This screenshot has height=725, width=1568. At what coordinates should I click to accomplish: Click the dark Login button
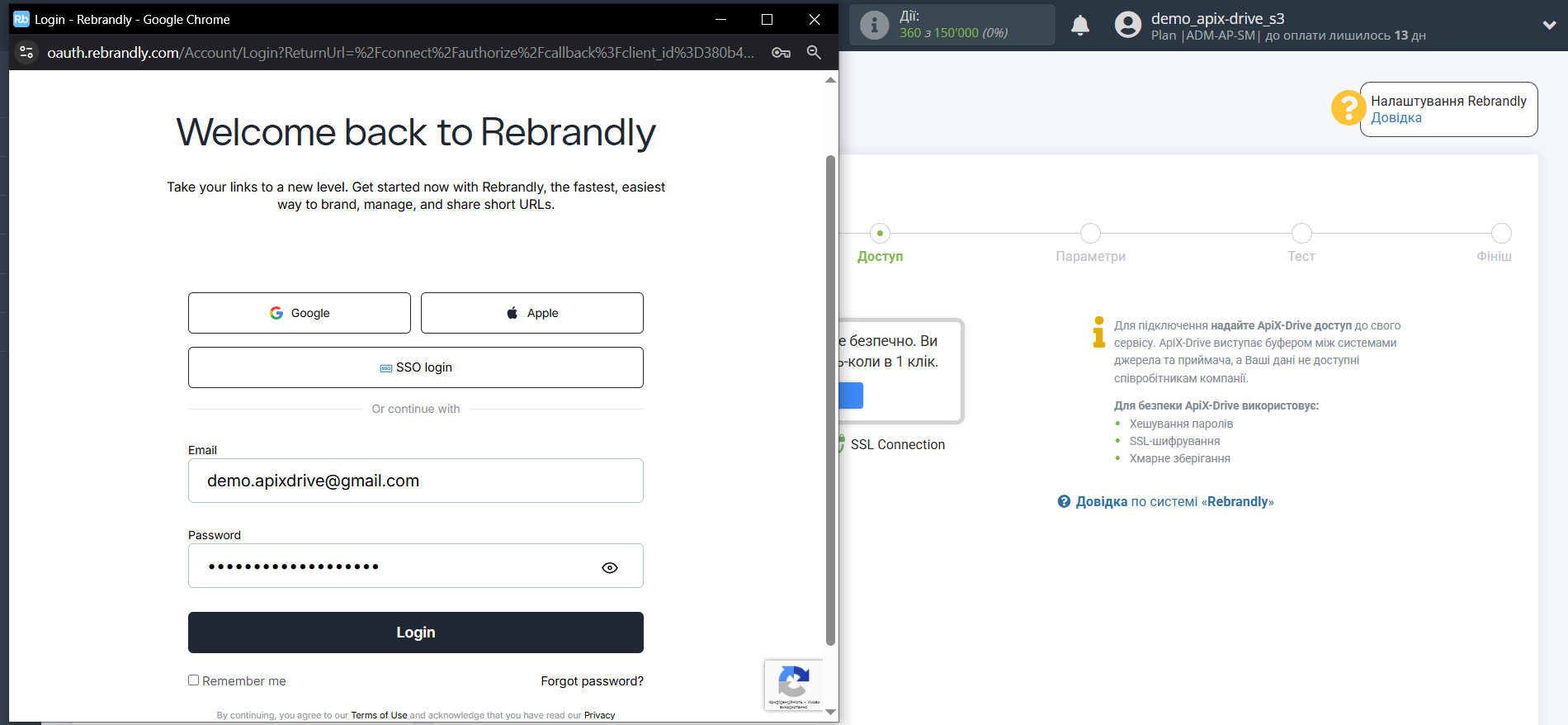(416, 633)
